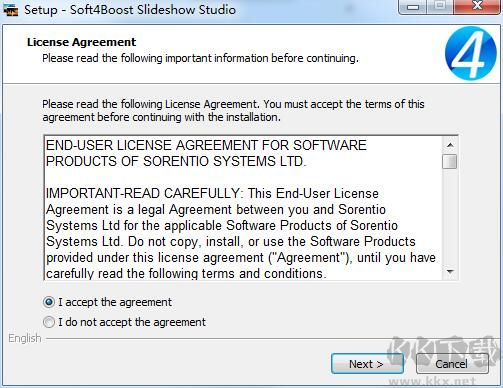Viewport: 503px width, 388px height.
Task: Click the scroll up arrow in license box
Action: click(x=450, y=145)
